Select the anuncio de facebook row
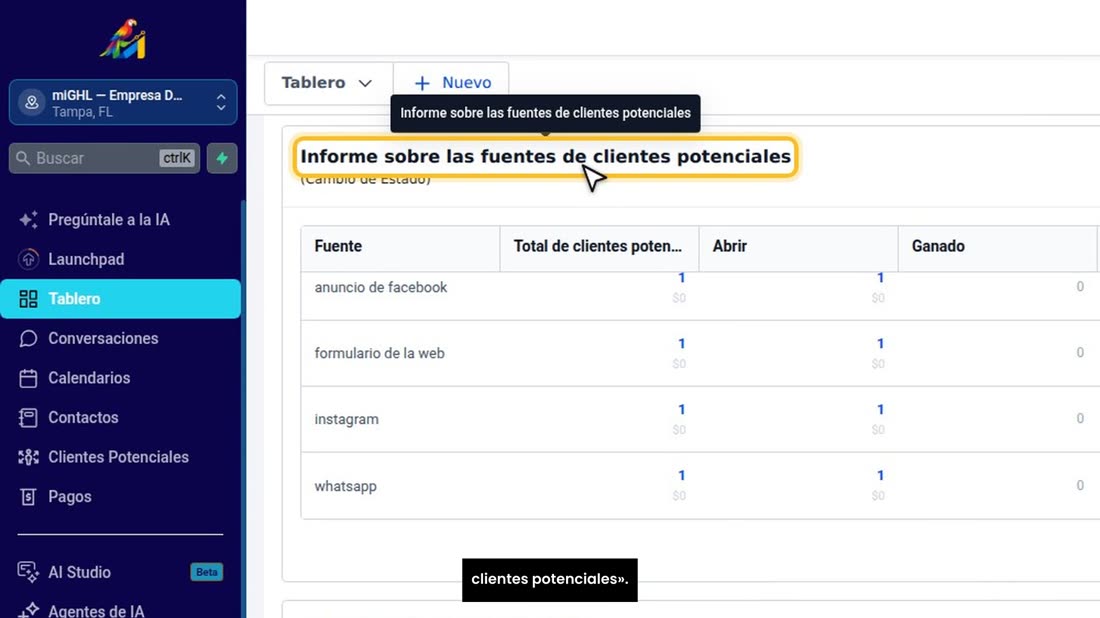 (700, 295)
